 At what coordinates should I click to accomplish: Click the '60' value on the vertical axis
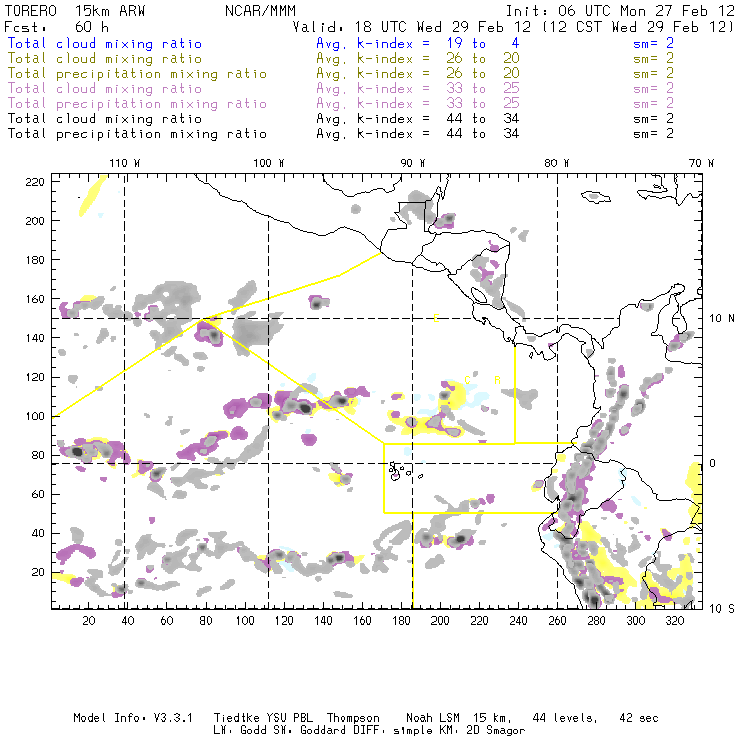pyautogui.click(x=38, y=494)
